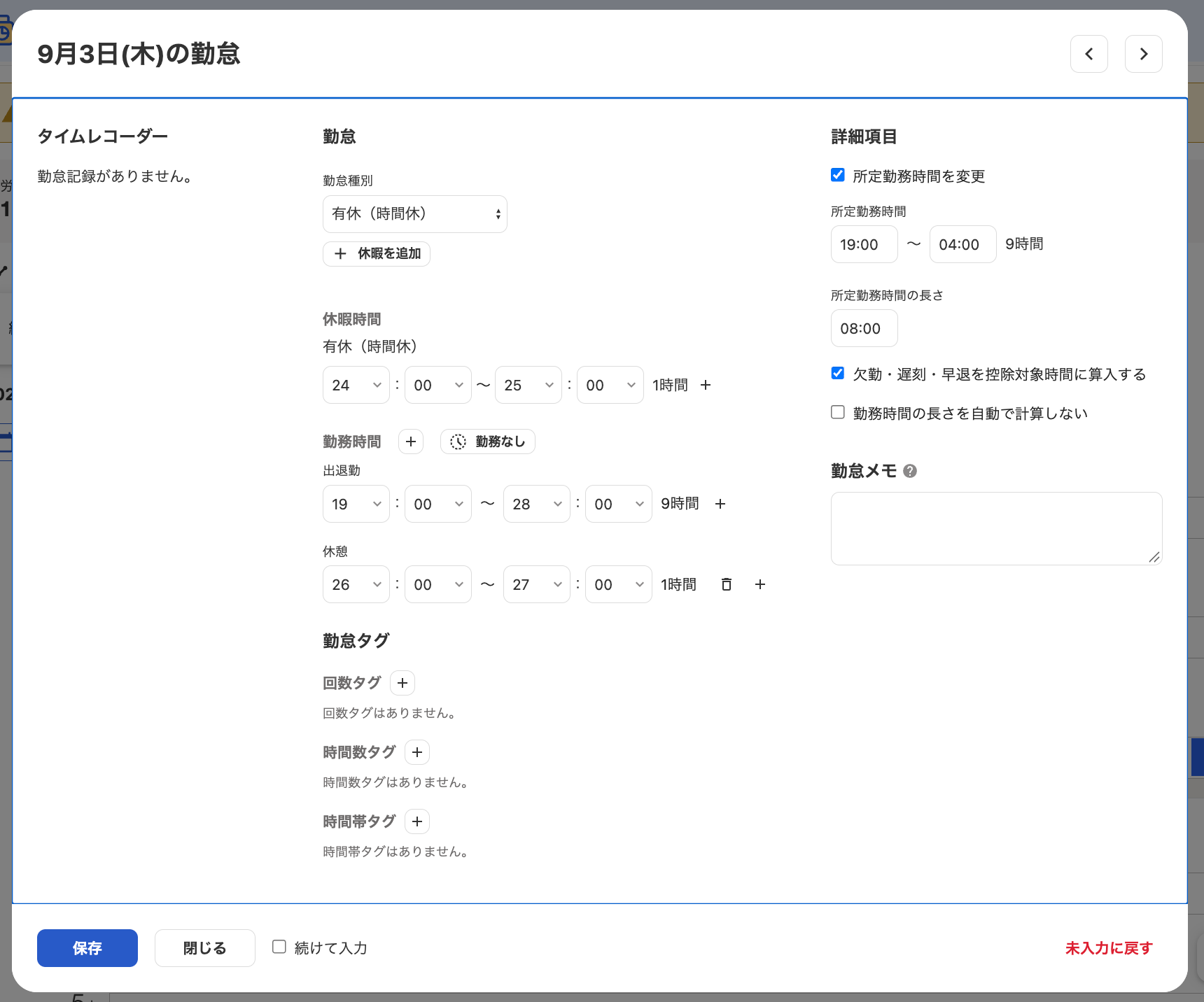Open help icon beside 勤怠メモ

pos(910,471)
